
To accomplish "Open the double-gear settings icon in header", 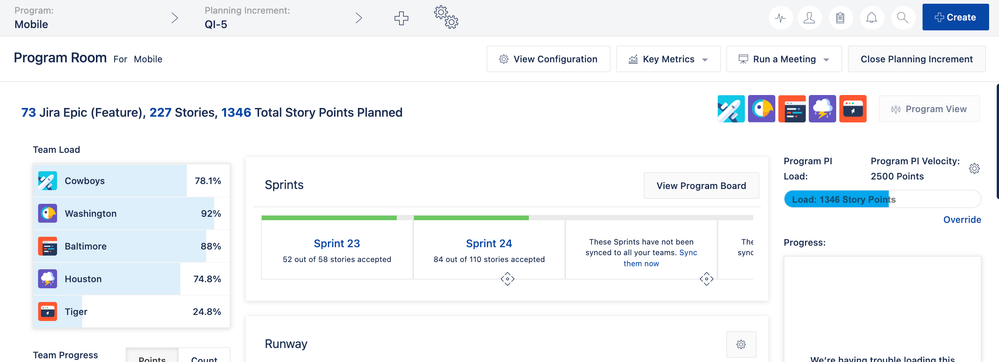I will 446,17.
